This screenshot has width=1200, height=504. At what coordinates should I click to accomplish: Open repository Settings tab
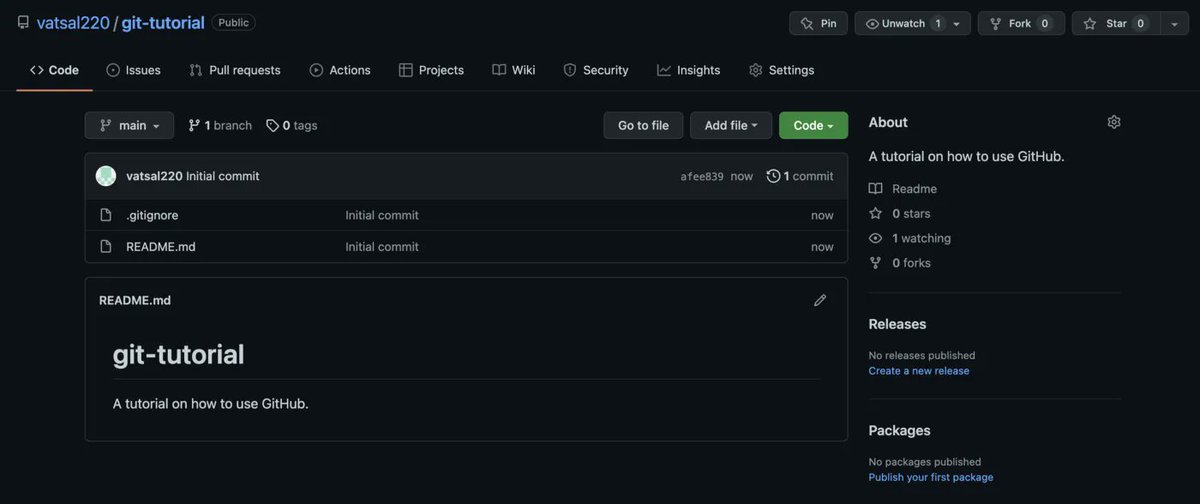(x=782, y=70)
